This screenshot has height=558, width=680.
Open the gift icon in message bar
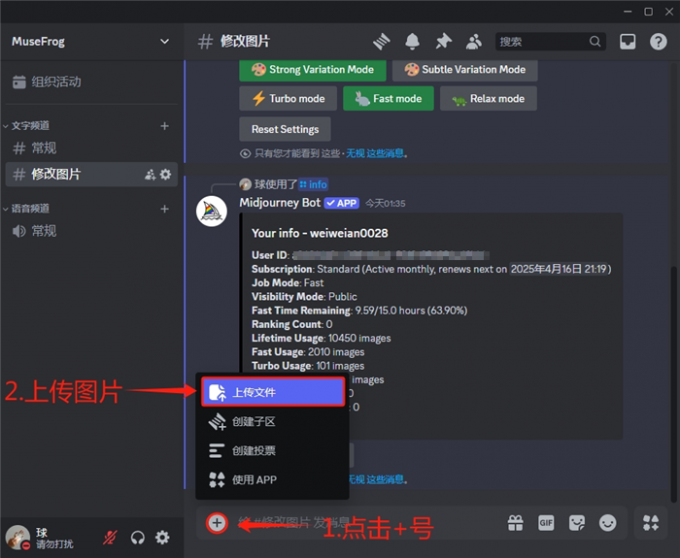[x=515, y=523]
